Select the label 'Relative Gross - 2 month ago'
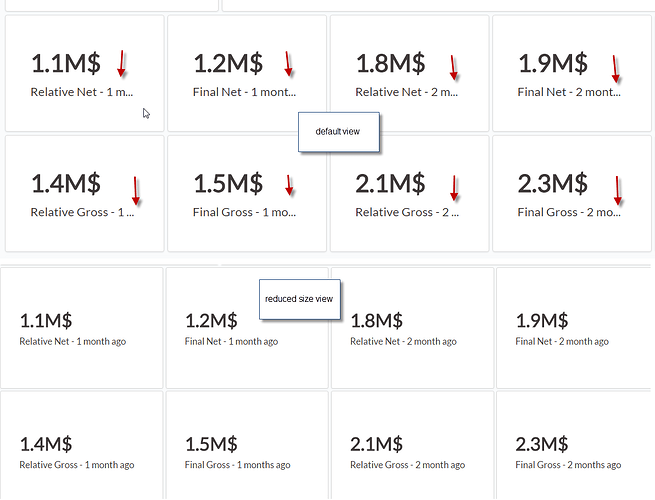 (408, 464)
